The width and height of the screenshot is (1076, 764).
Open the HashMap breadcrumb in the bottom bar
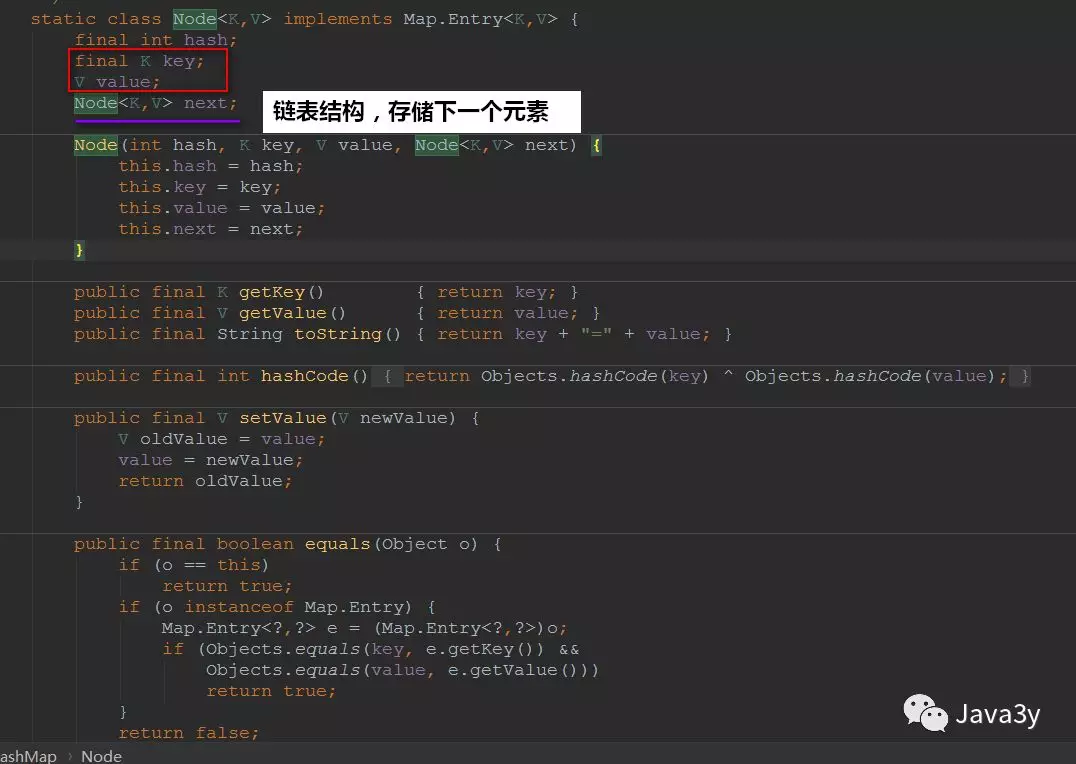(28, 756)
